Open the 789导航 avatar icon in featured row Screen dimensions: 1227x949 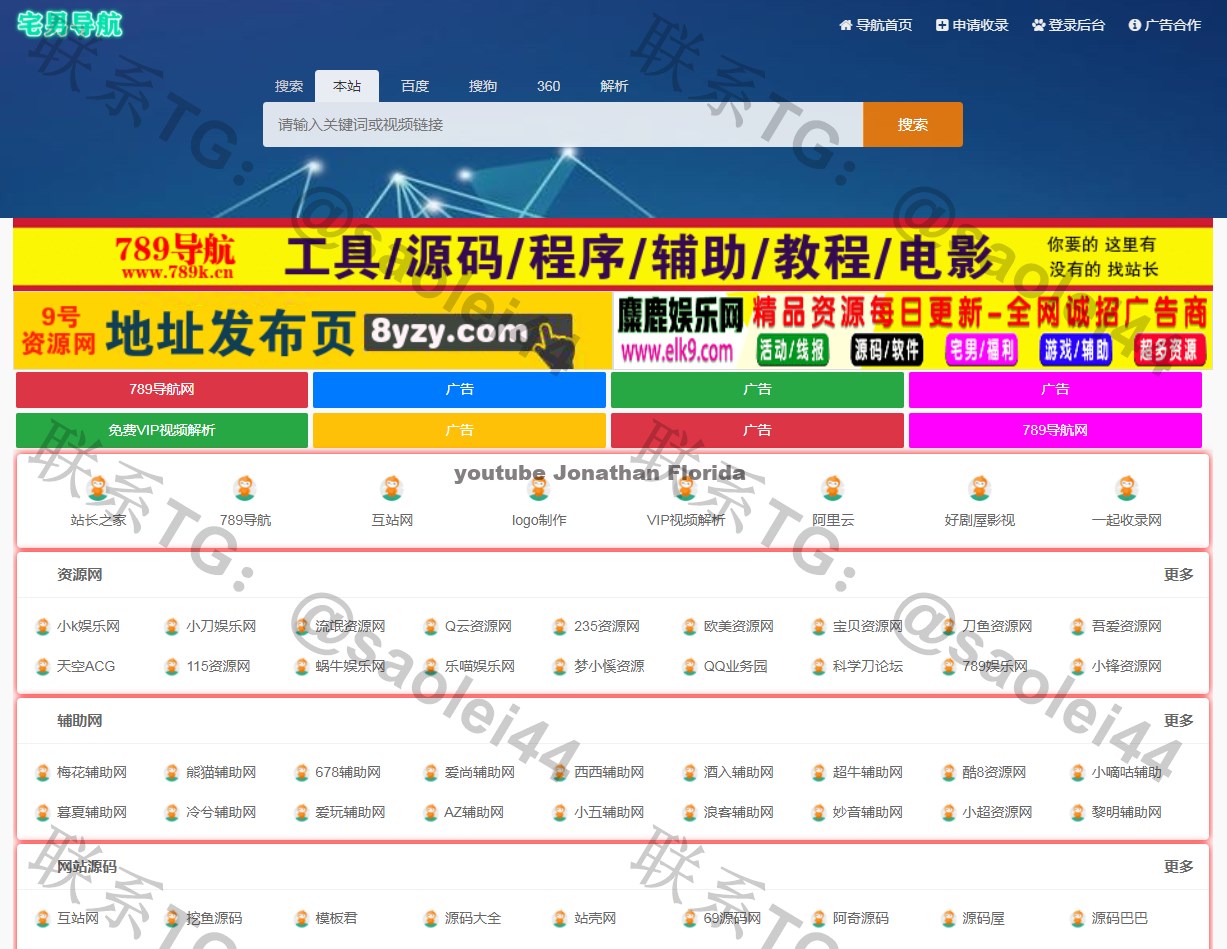pyautogui.click(x=245, y=488)
